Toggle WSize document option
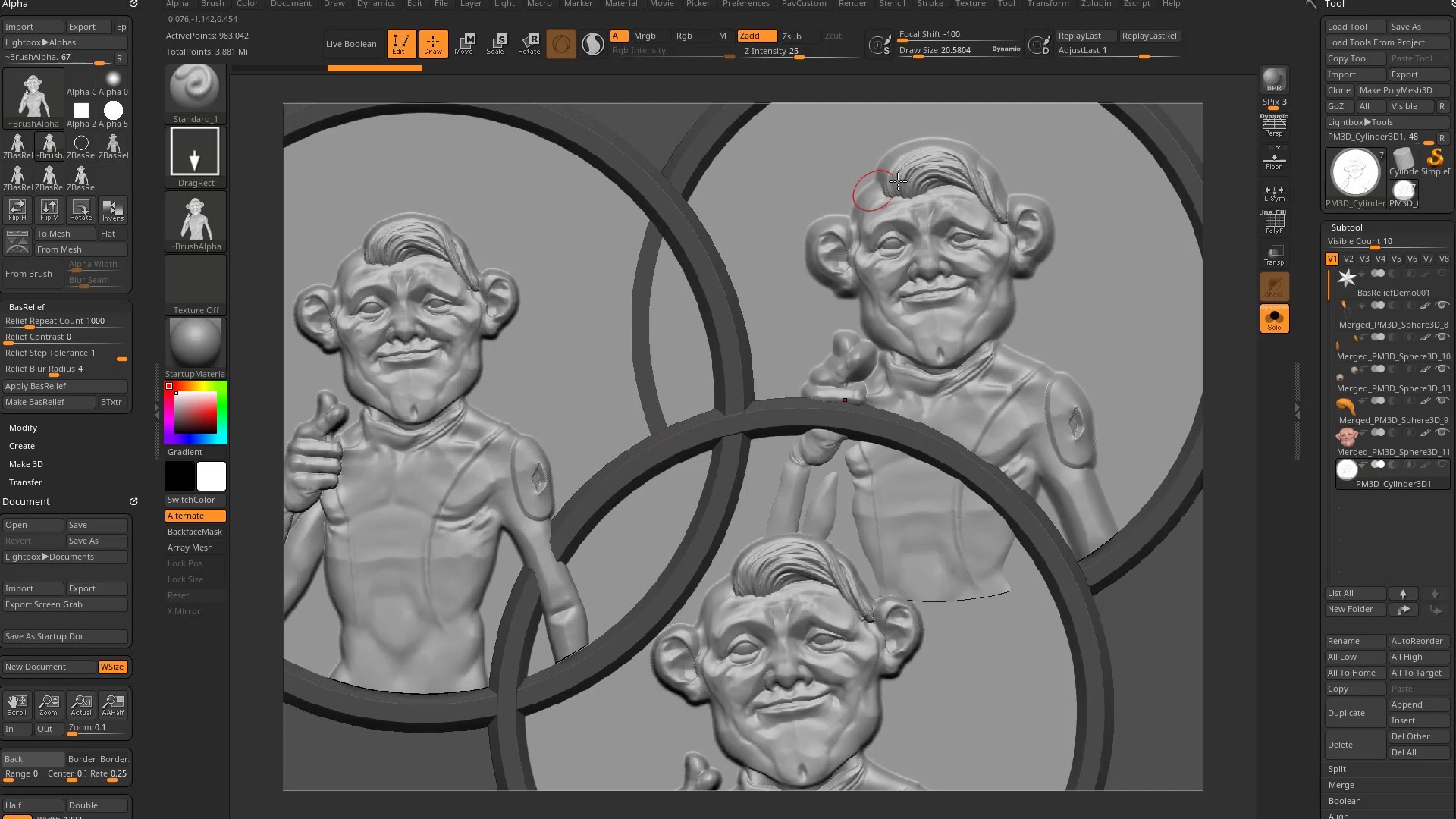The image size is (1456, 819). (112, 667)
